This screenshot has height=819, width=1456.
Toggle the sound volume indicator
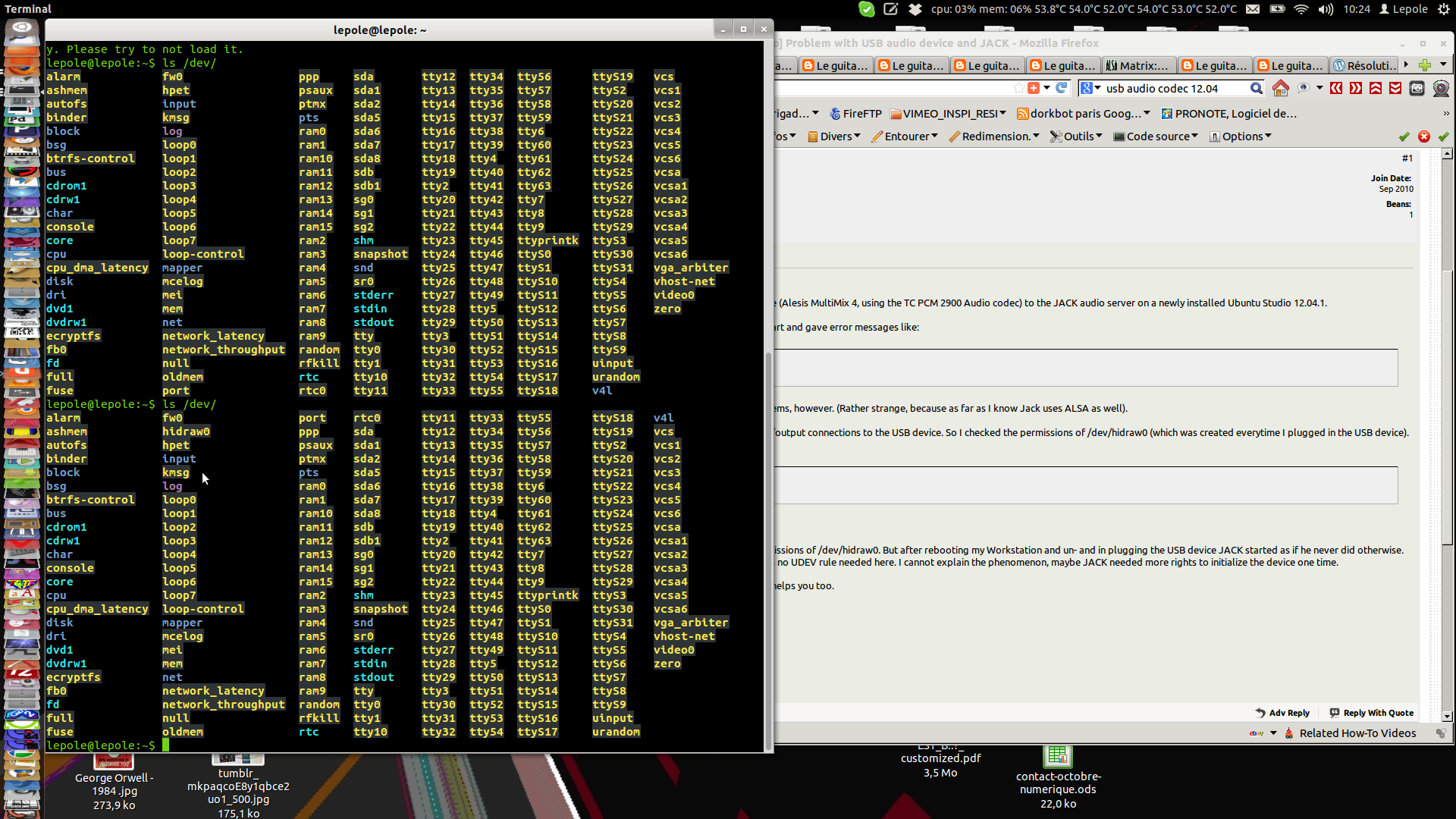1326,9
